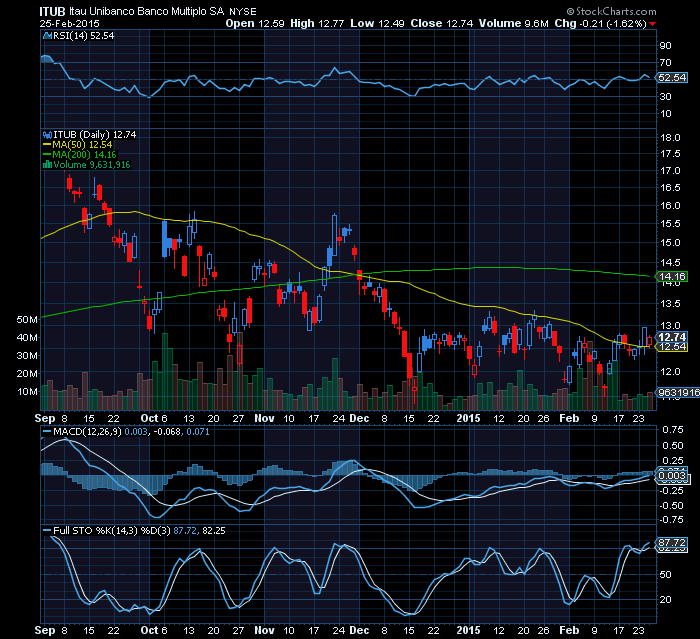Click the 52.54 RSI axis value tag
This screenshot has width=700, height=639.
pos(672,78)
